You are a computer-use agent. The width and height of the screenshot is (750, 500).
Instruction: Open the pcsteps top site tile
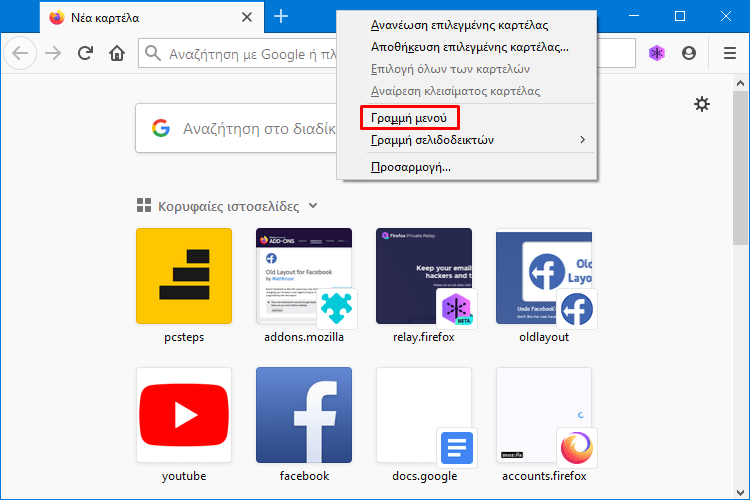click(x=184, y=276)
